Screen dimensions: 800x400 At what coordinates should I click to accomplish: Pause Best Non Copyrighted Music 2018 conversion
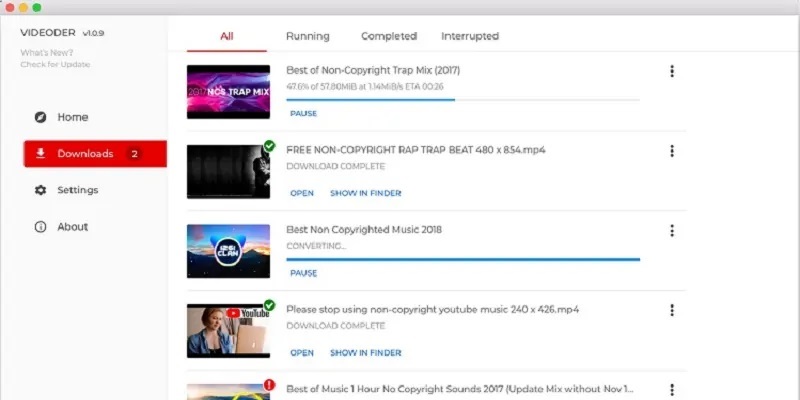(304, 273)
